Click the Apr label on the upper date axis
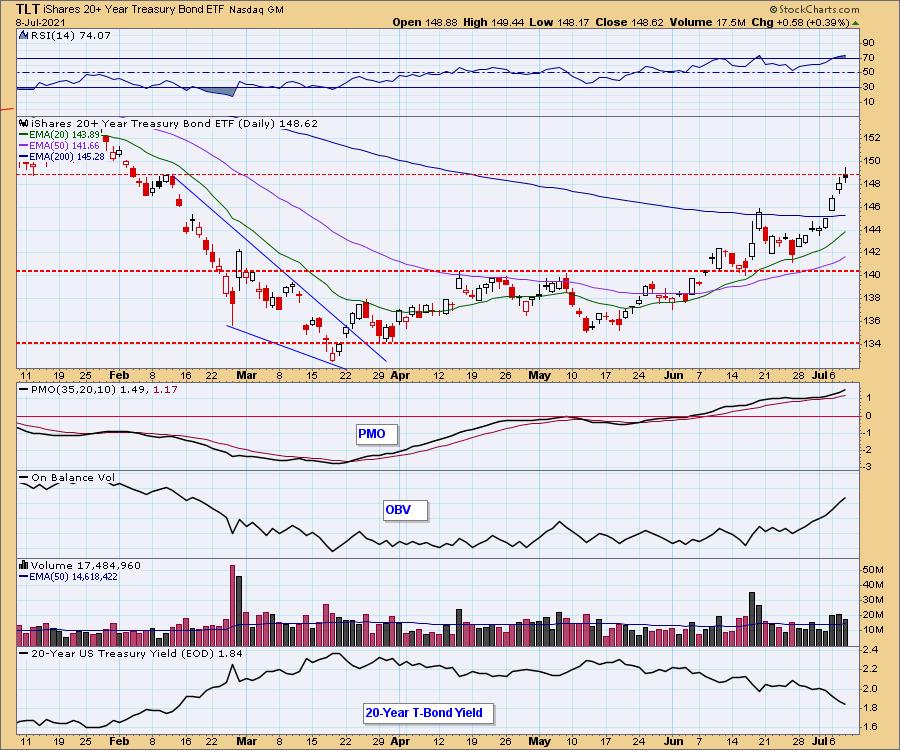This screenshot has height=750, width=900. (x=399, y=375)
